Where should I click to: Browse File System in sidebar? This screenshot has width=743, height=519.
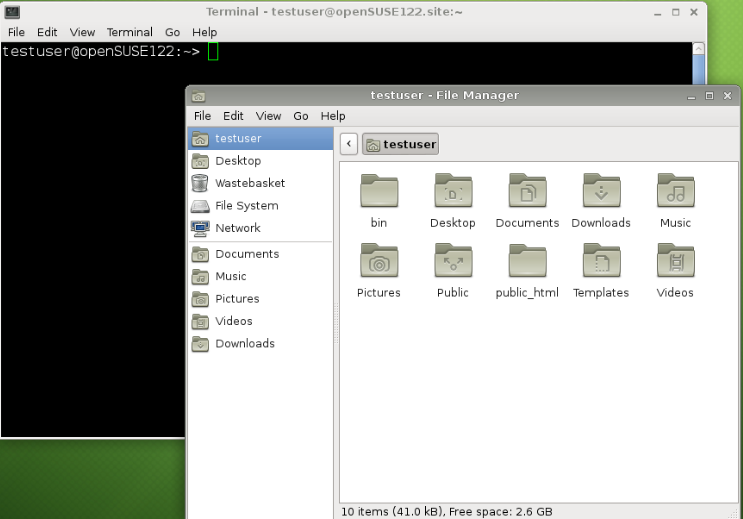[261, 206]
